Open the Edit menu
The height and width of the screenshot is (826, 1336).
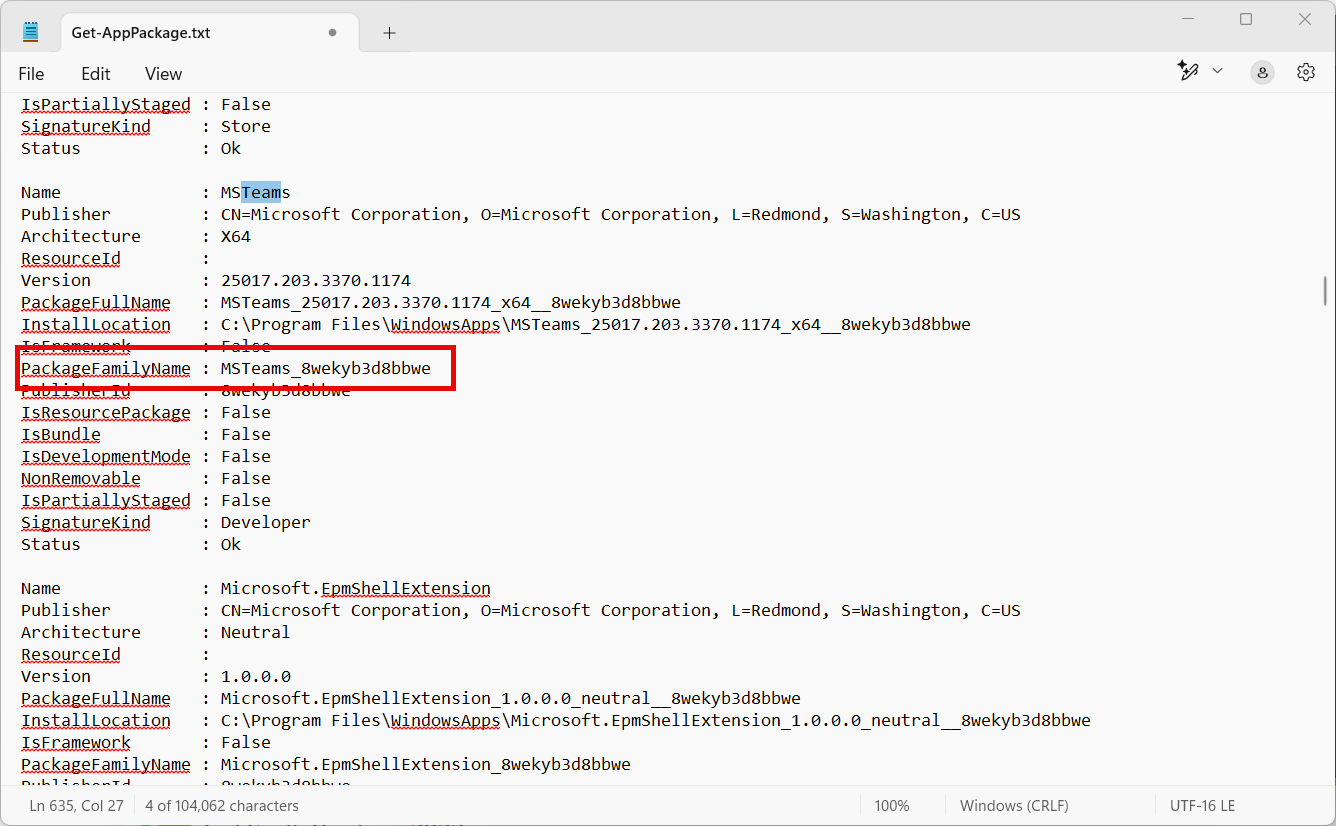(x=96, y=74)
